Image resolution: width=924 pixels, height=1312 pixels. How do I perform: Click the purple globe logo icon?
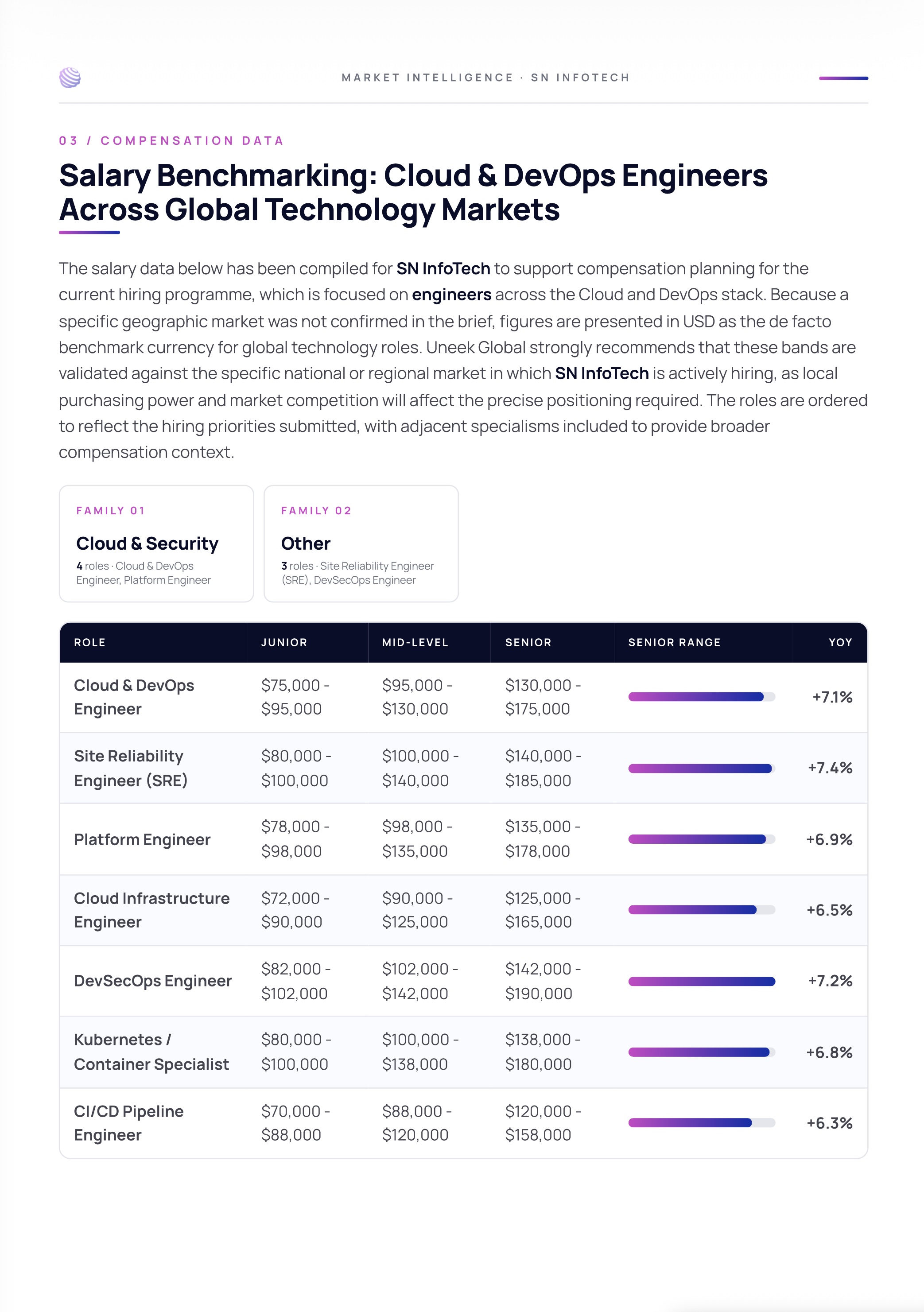pyautogui.click(x=70, y=78)
